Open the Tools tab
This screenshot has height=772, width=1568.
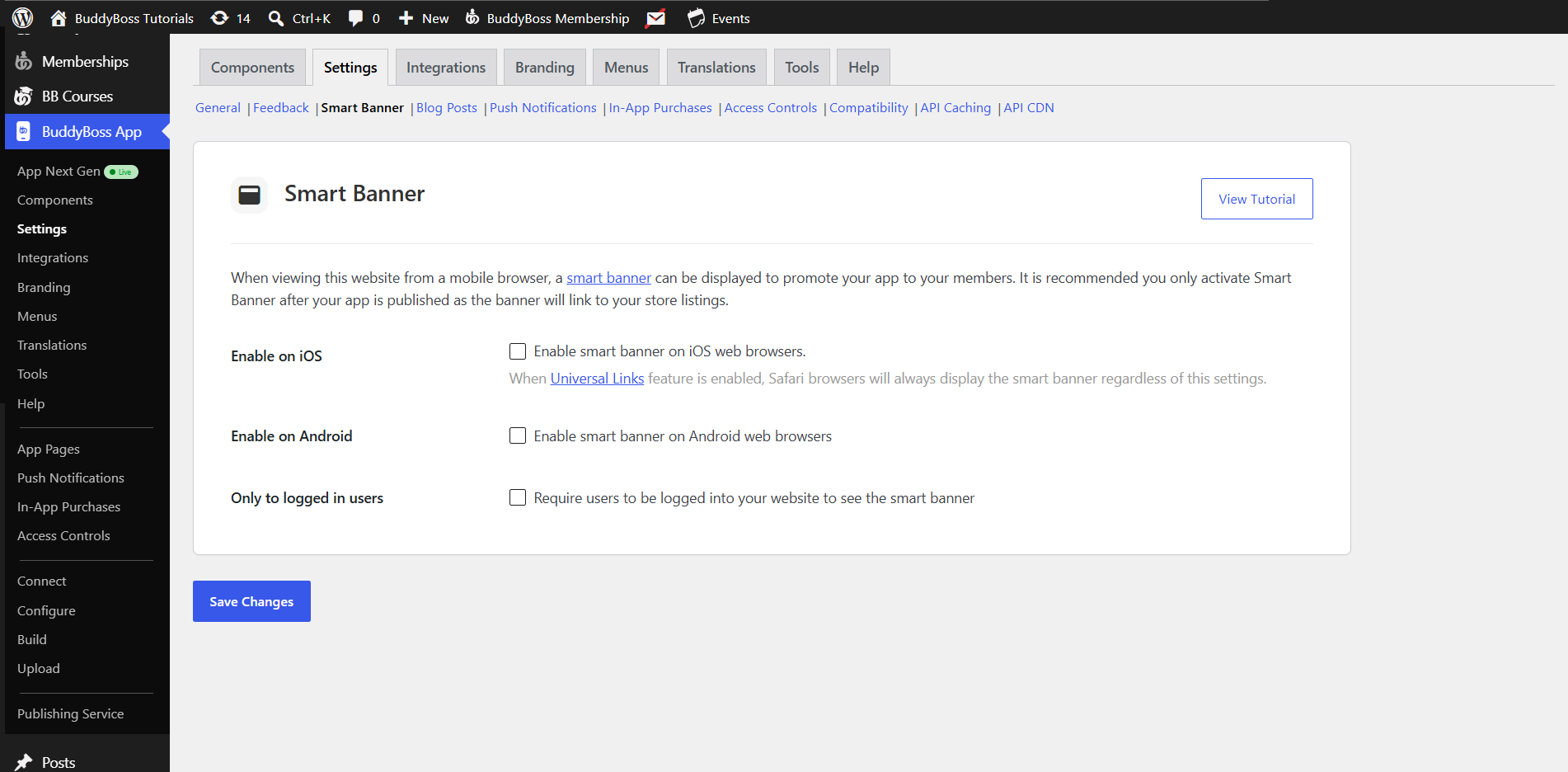click(801, 68)
